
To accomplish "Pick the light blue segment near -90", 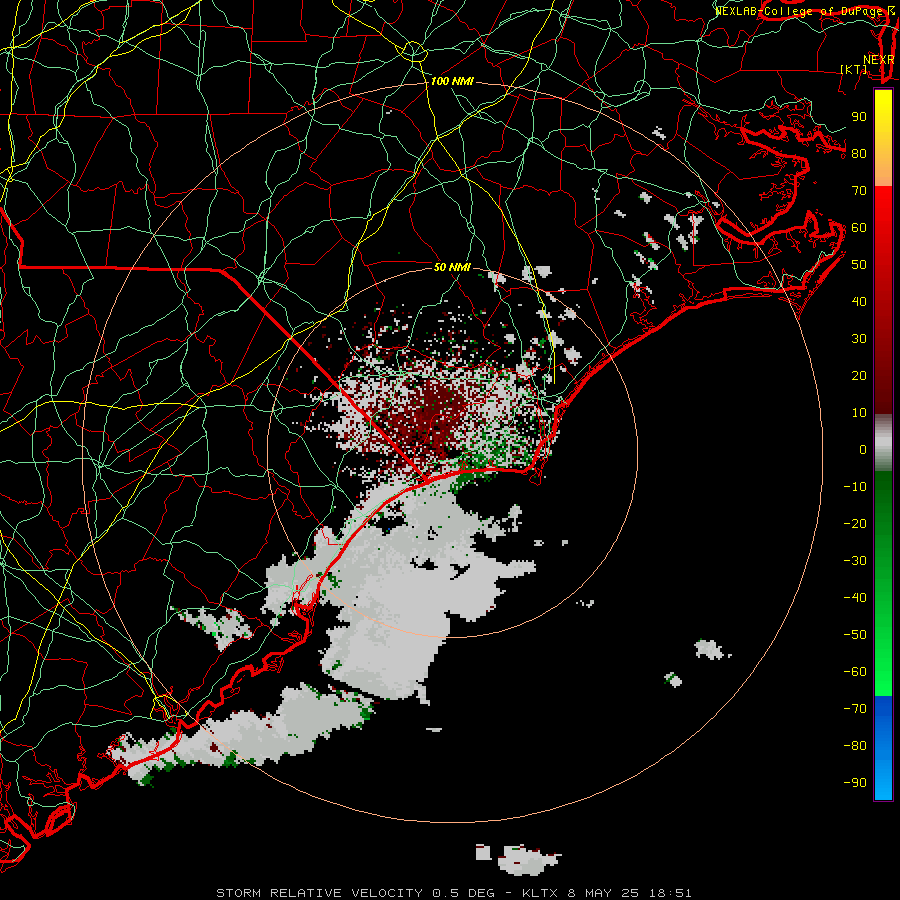I will pyautogui.click(x=883, y=781).
